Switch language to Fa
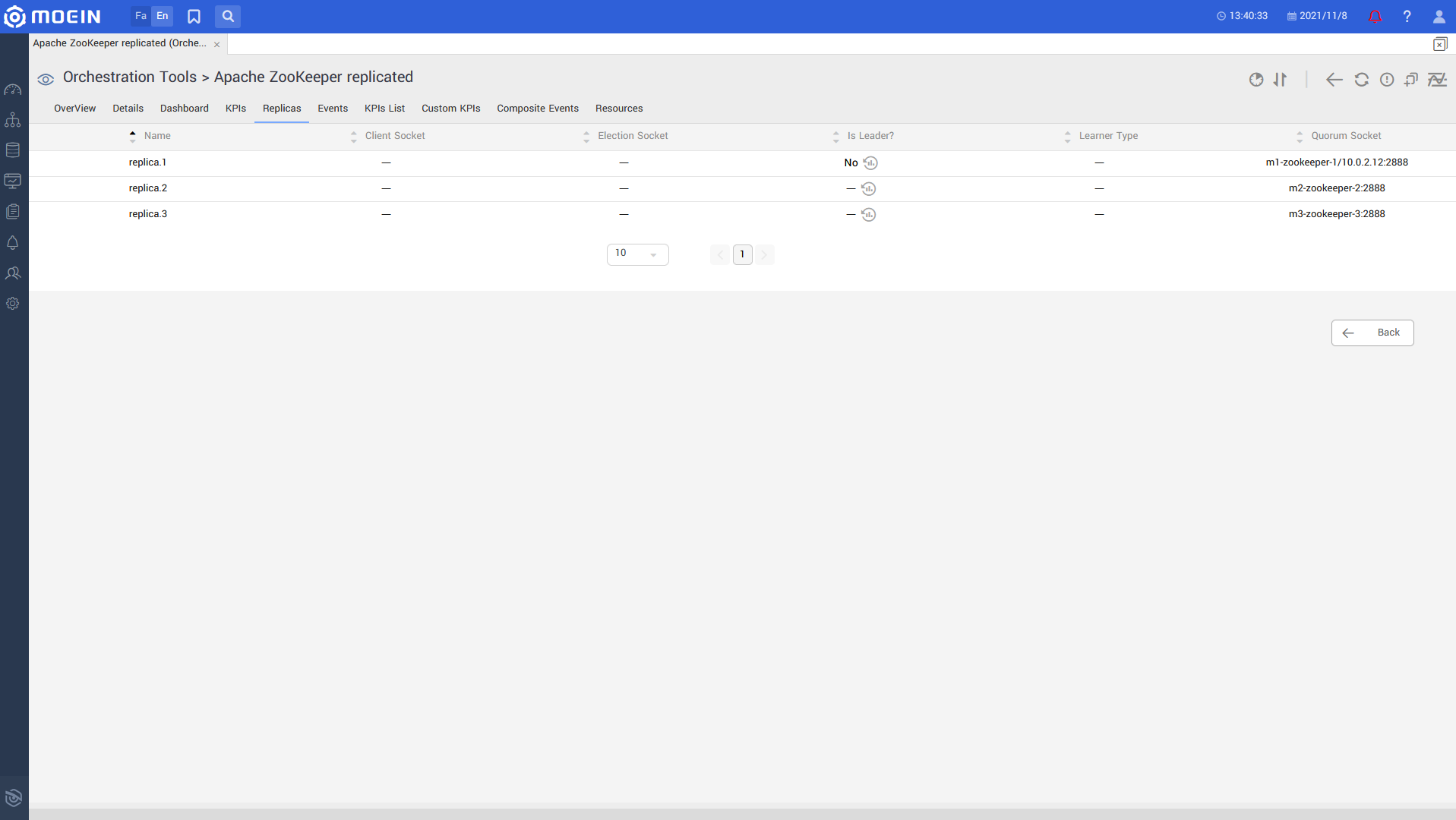1456x820 pixels. (x=141, y=16)
